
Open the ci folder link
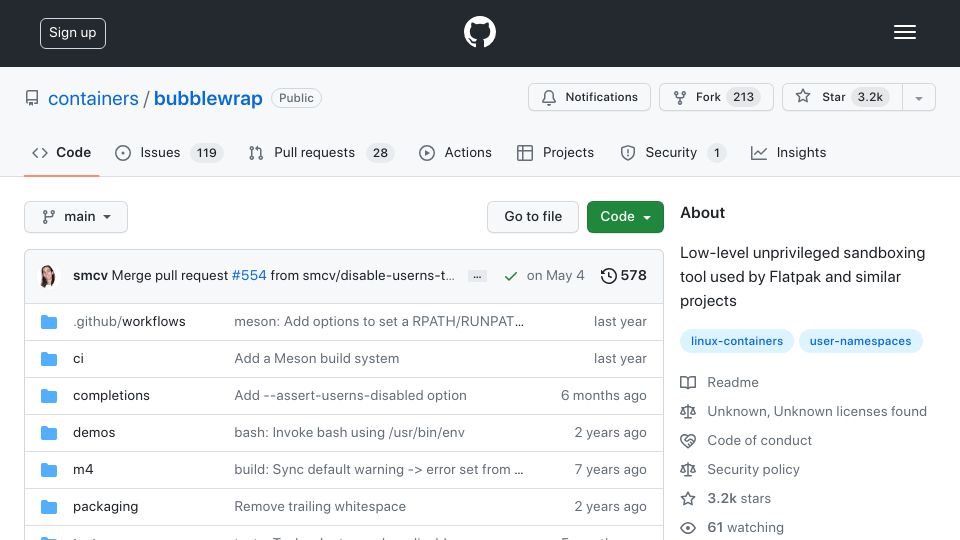(x=78, y=359)
